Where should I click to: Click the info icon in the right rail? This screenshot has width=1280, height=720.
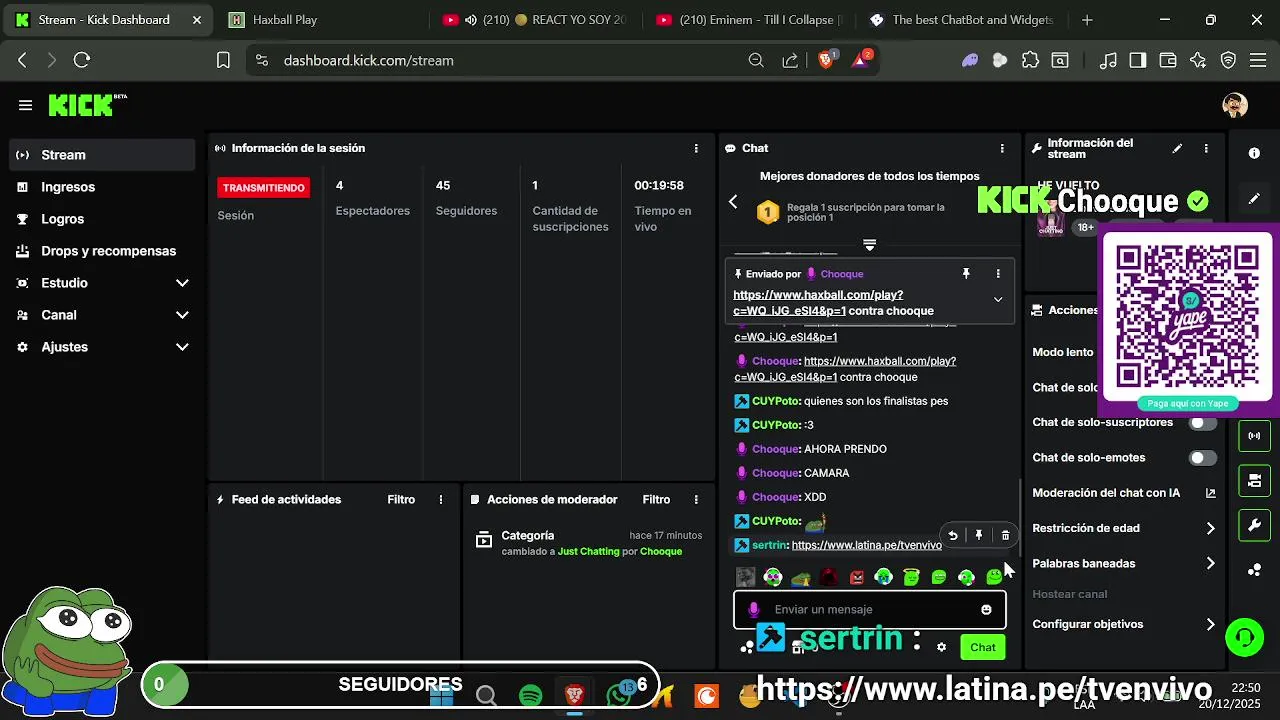(1254, 153)
